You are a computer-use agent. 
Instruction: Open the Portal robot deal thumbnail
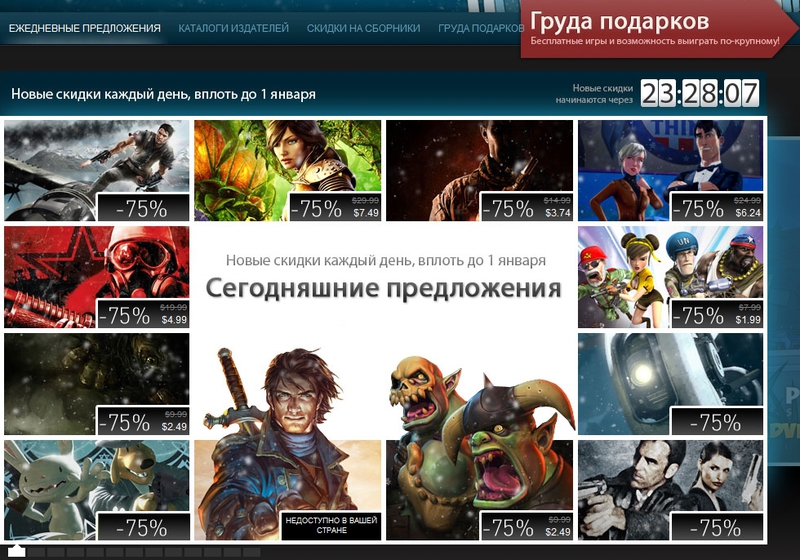pos(670,384)
